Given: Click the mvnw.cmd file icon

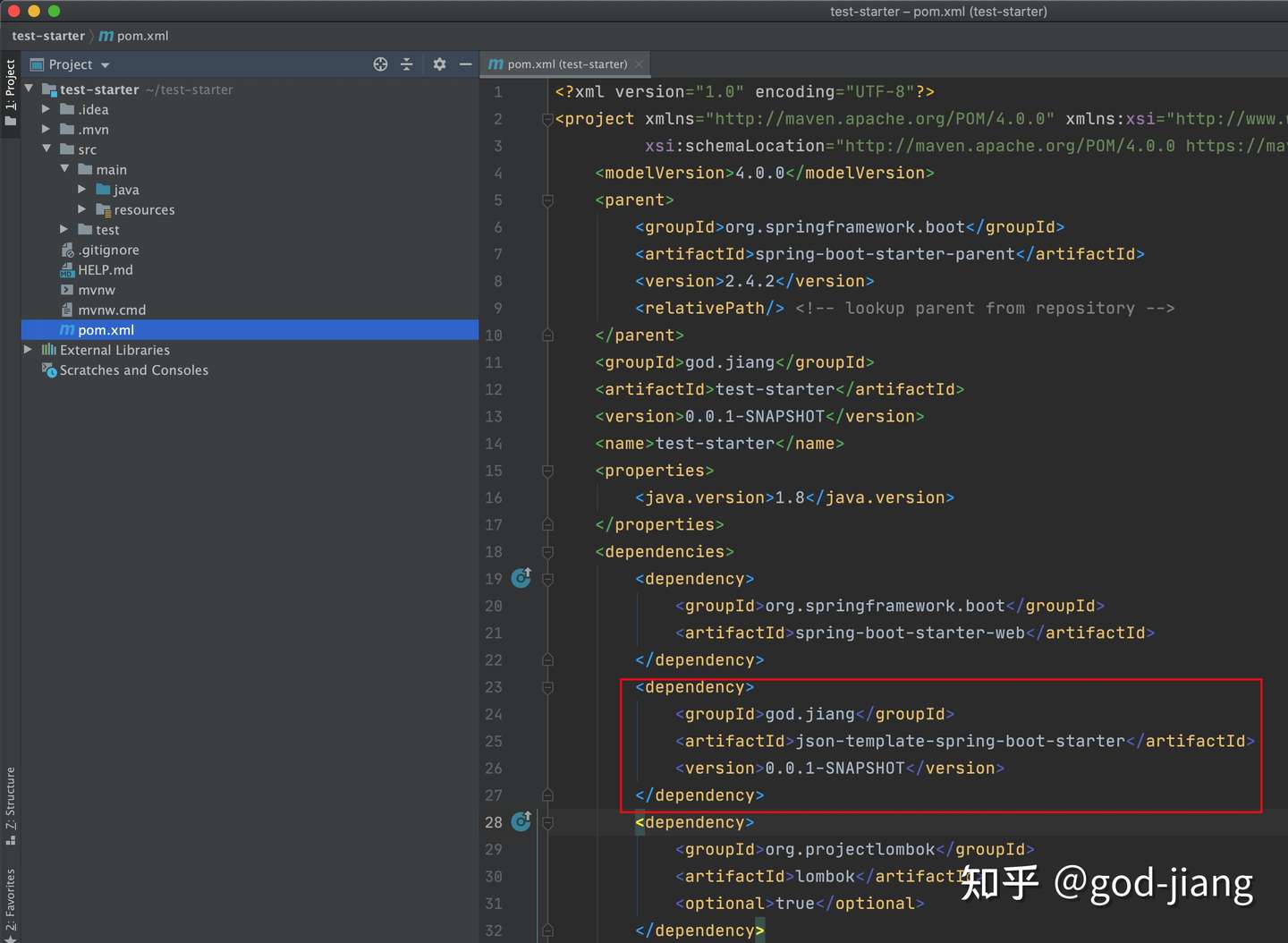Looking at the screenshot, I should [x=67, y=310].
